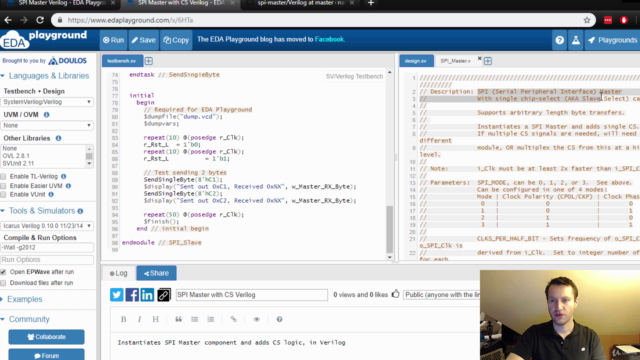Apply bold in the description editor

click(x=124, y=319)
